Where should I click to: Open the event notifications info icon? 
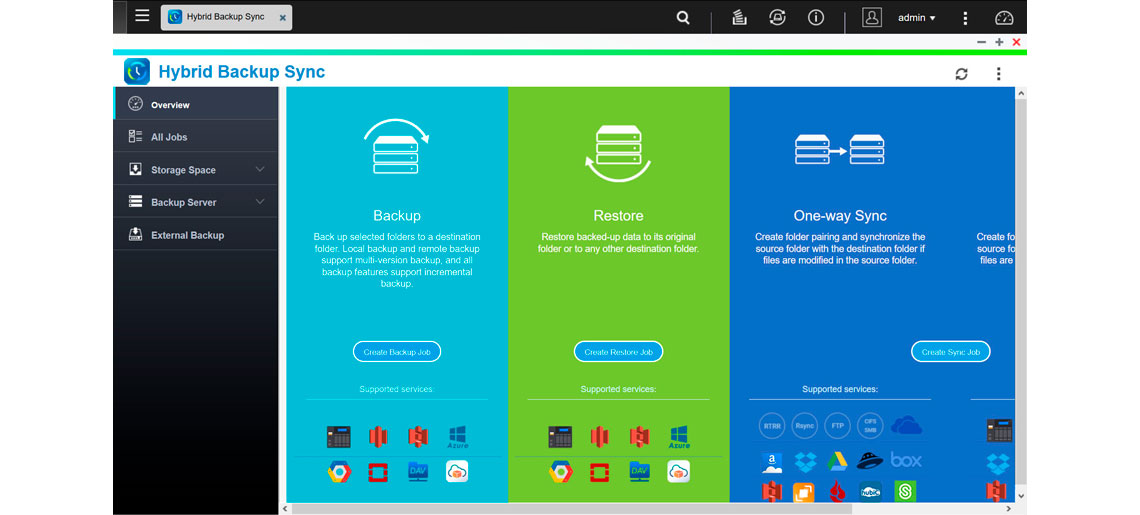pos(816,18)
